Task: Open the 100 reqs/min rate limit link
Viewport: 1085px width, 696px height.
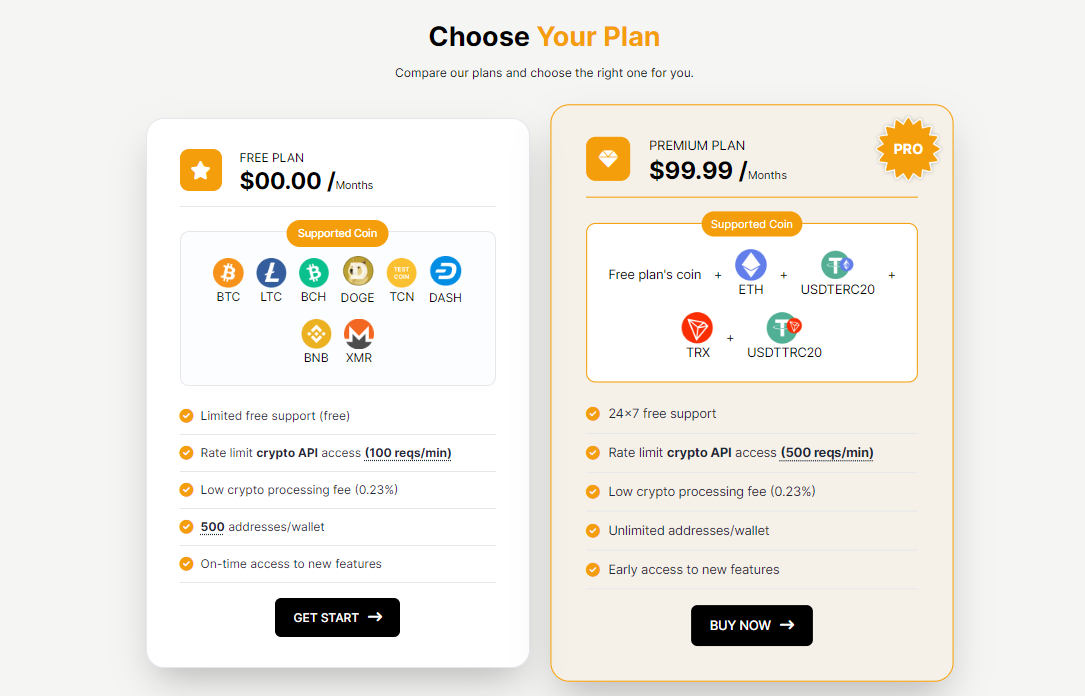Action: (408, 452)
